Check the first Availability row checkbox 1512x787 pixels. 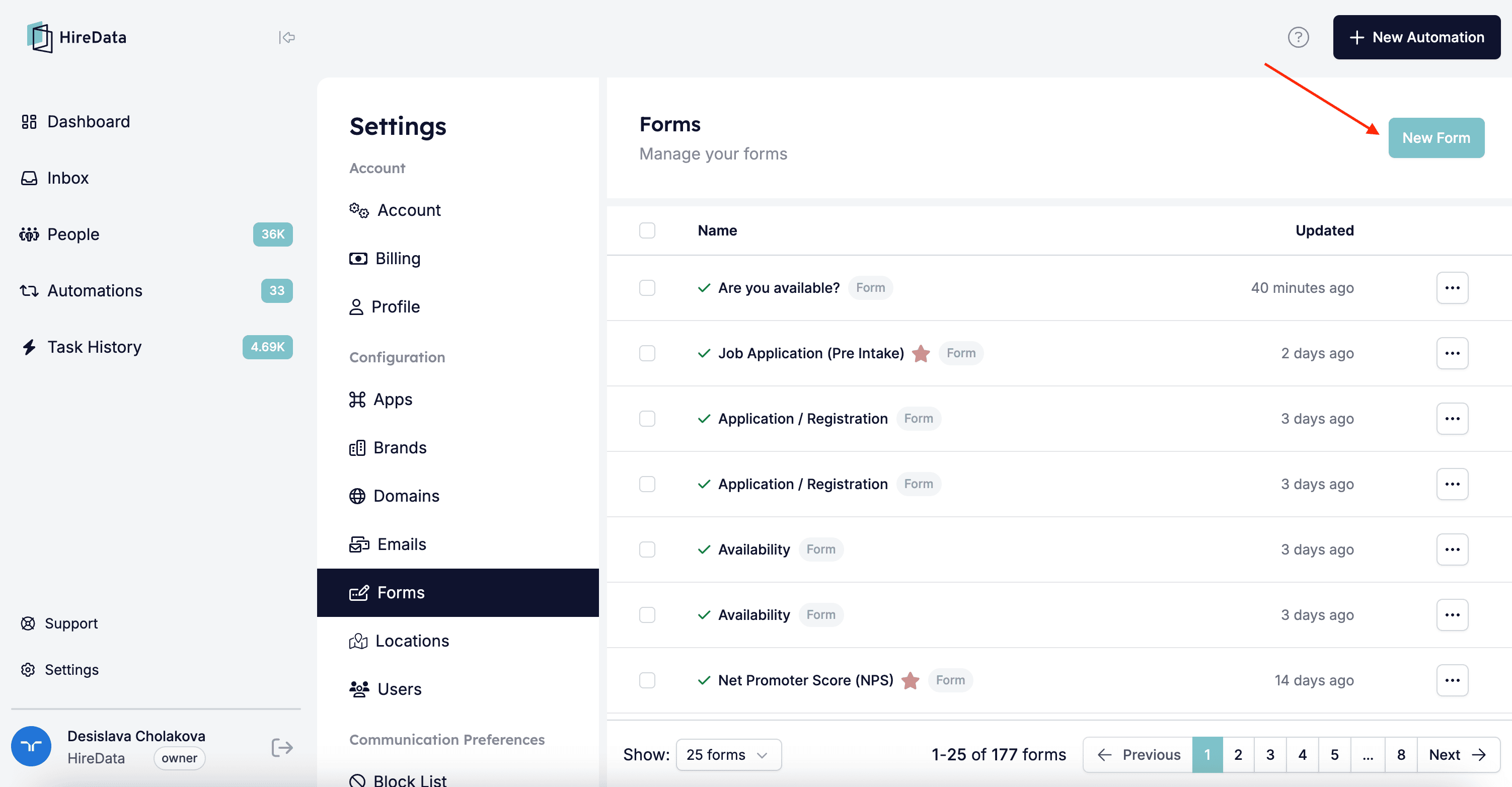pyautogui.click(x=647, y=550)
